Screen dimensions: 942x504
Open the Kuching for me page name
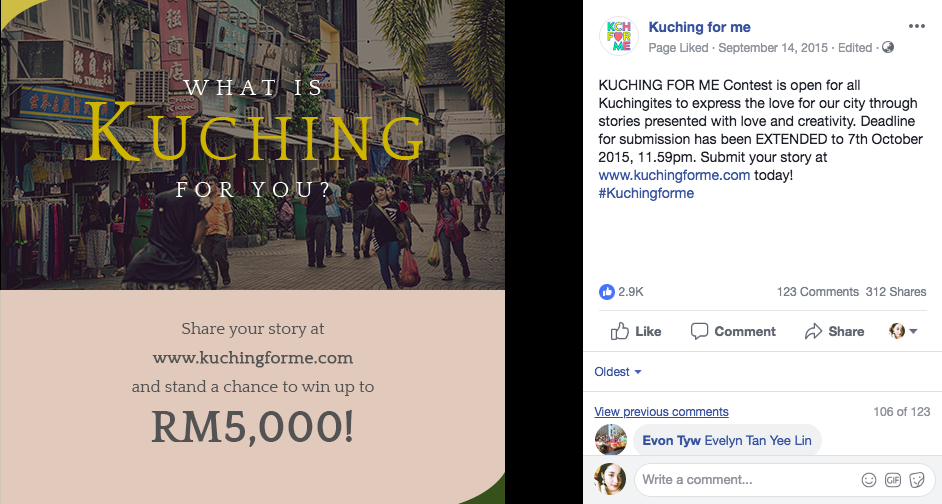(x=699, y=27)
